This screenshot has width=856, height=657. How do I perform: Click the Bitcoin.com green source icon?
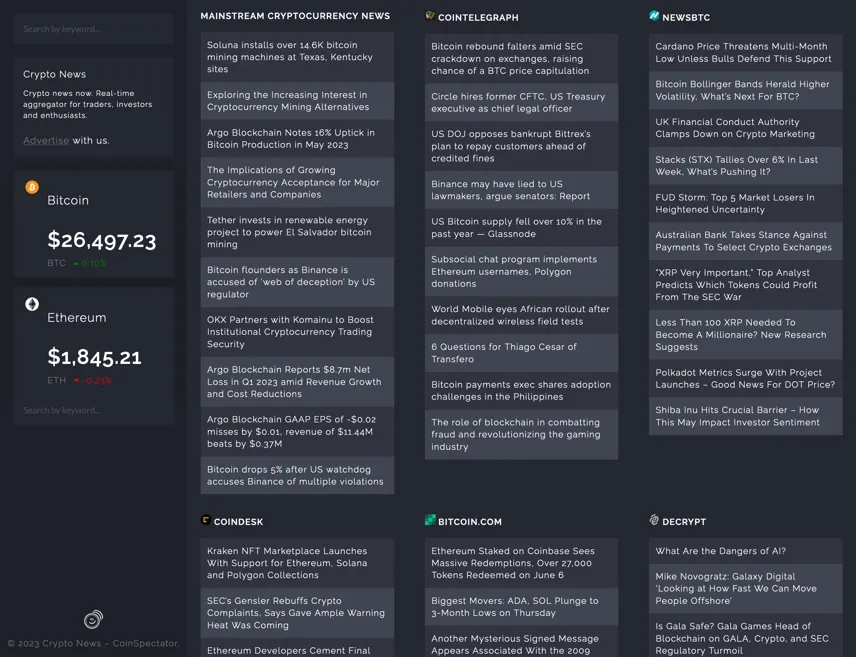[x=430, y=519]
